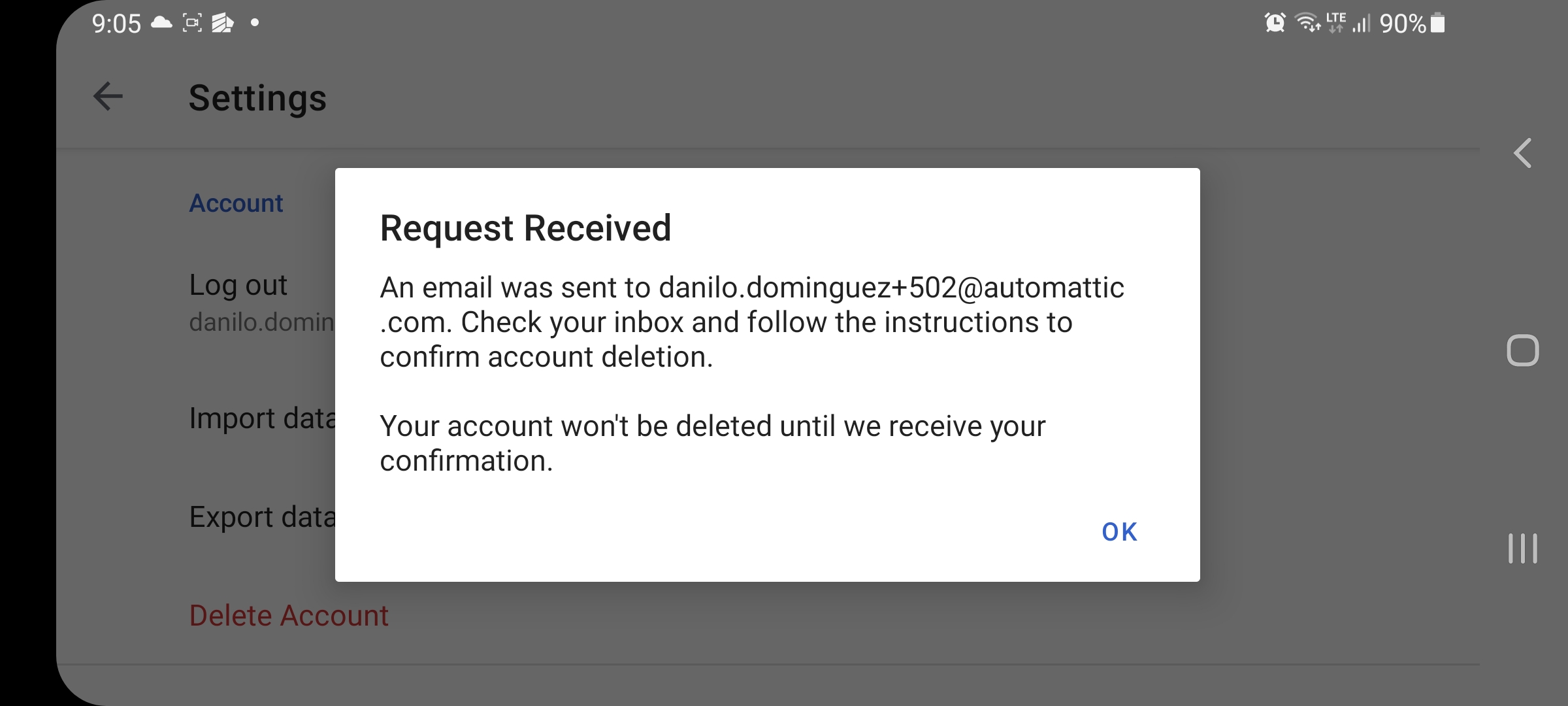Collapse the edge panel chevron handle

pos(1522,153)
